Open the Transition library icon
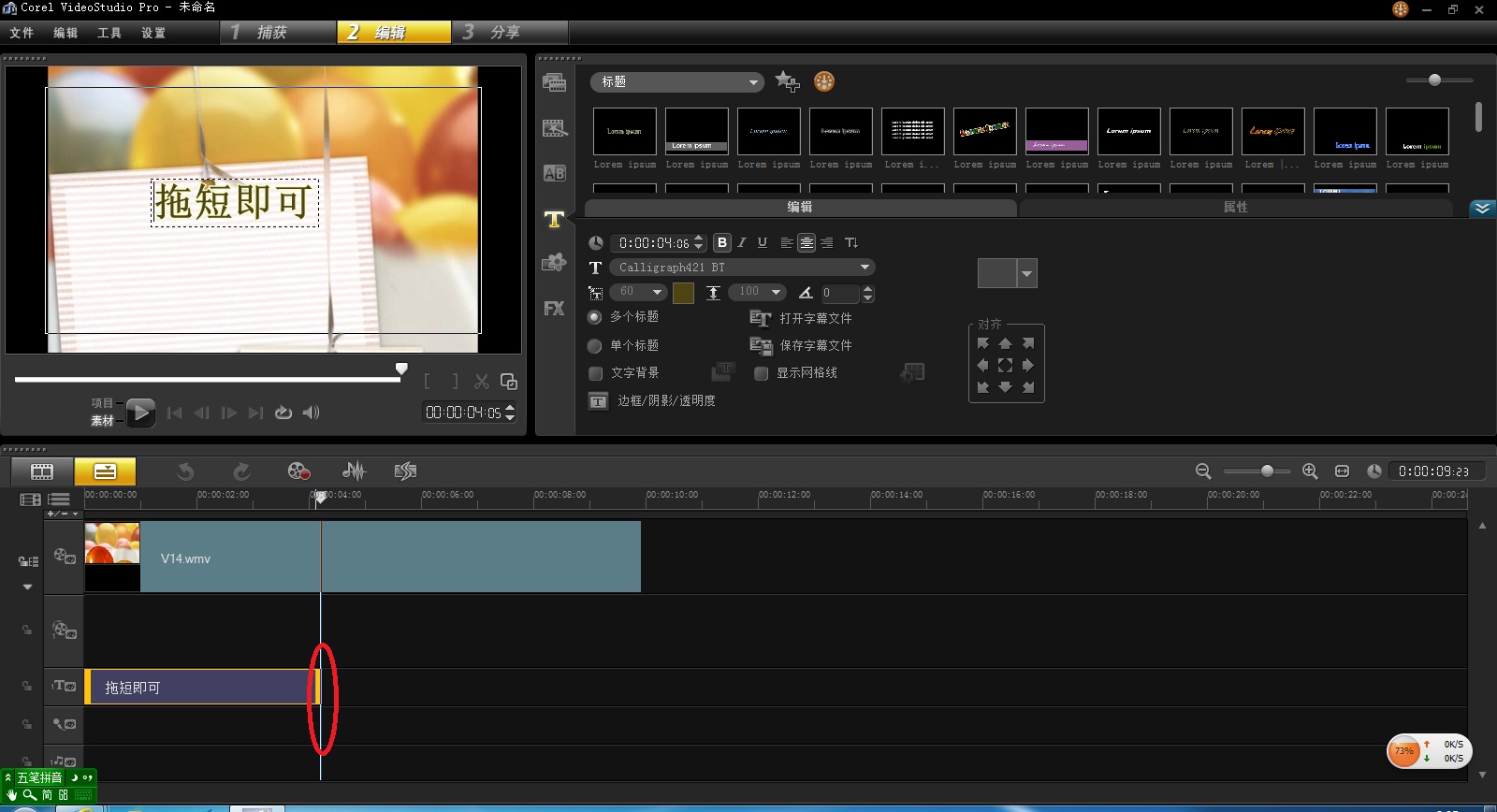Viewport: 1497px width, 812px height. click(x=554, y=173)
